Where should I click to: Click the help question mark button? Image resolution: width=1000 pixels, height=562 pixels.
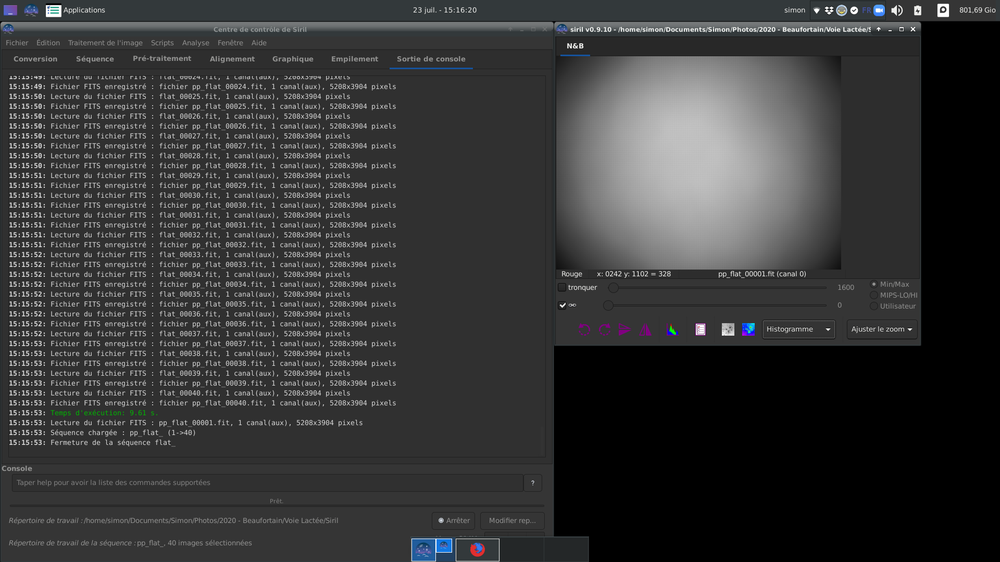pos(533,483)
